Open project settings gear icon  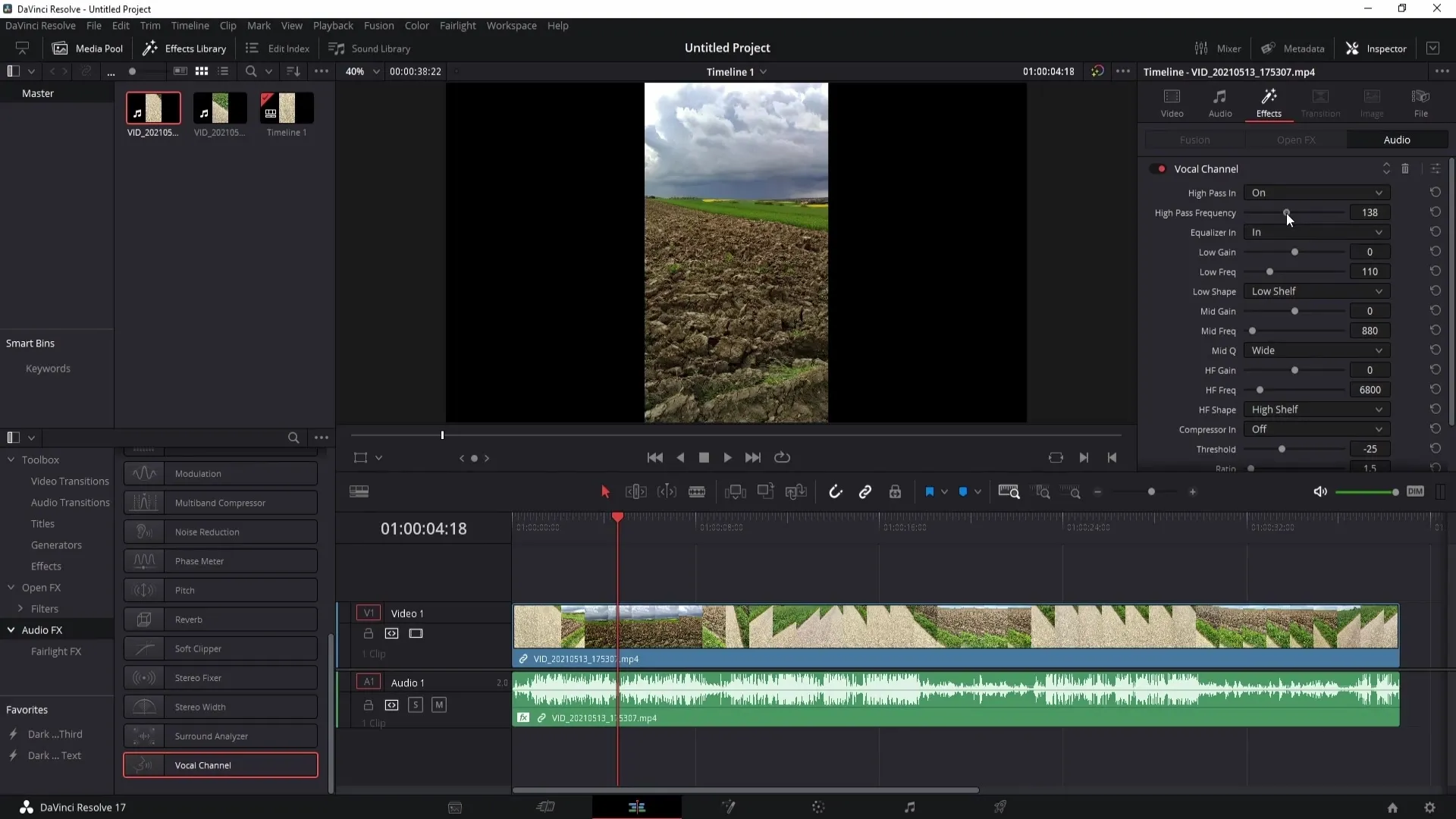point(1429,808)
